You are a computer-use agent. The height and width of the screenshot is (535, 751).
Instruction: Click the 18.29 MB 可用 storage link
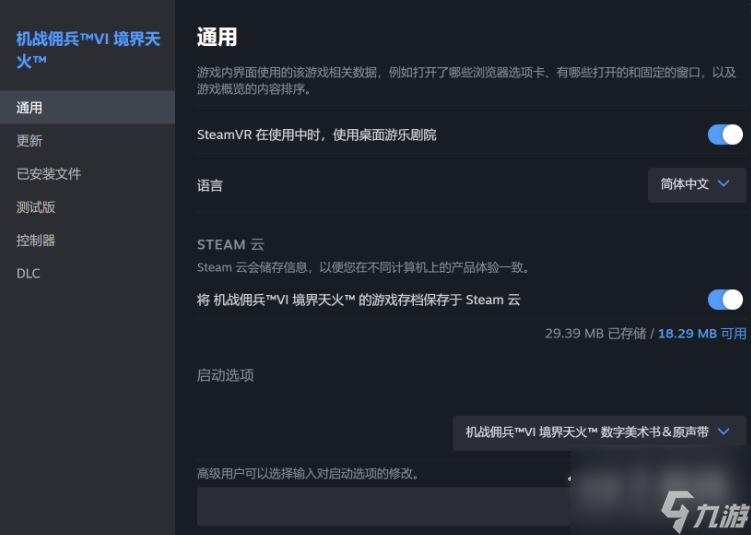(702, 333)
